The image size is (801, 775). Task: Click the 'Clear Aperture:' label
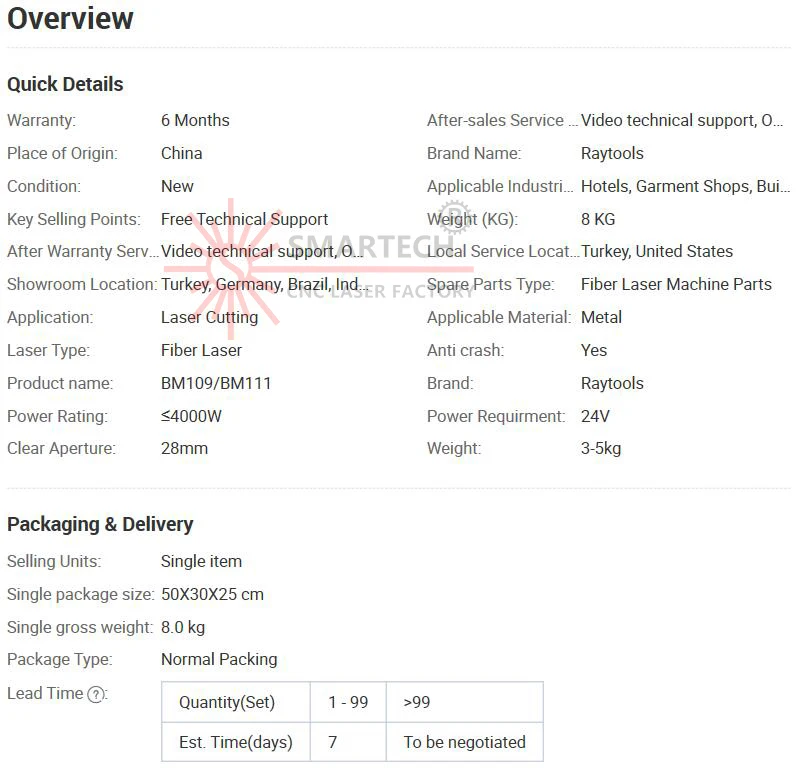pos(62,449)
